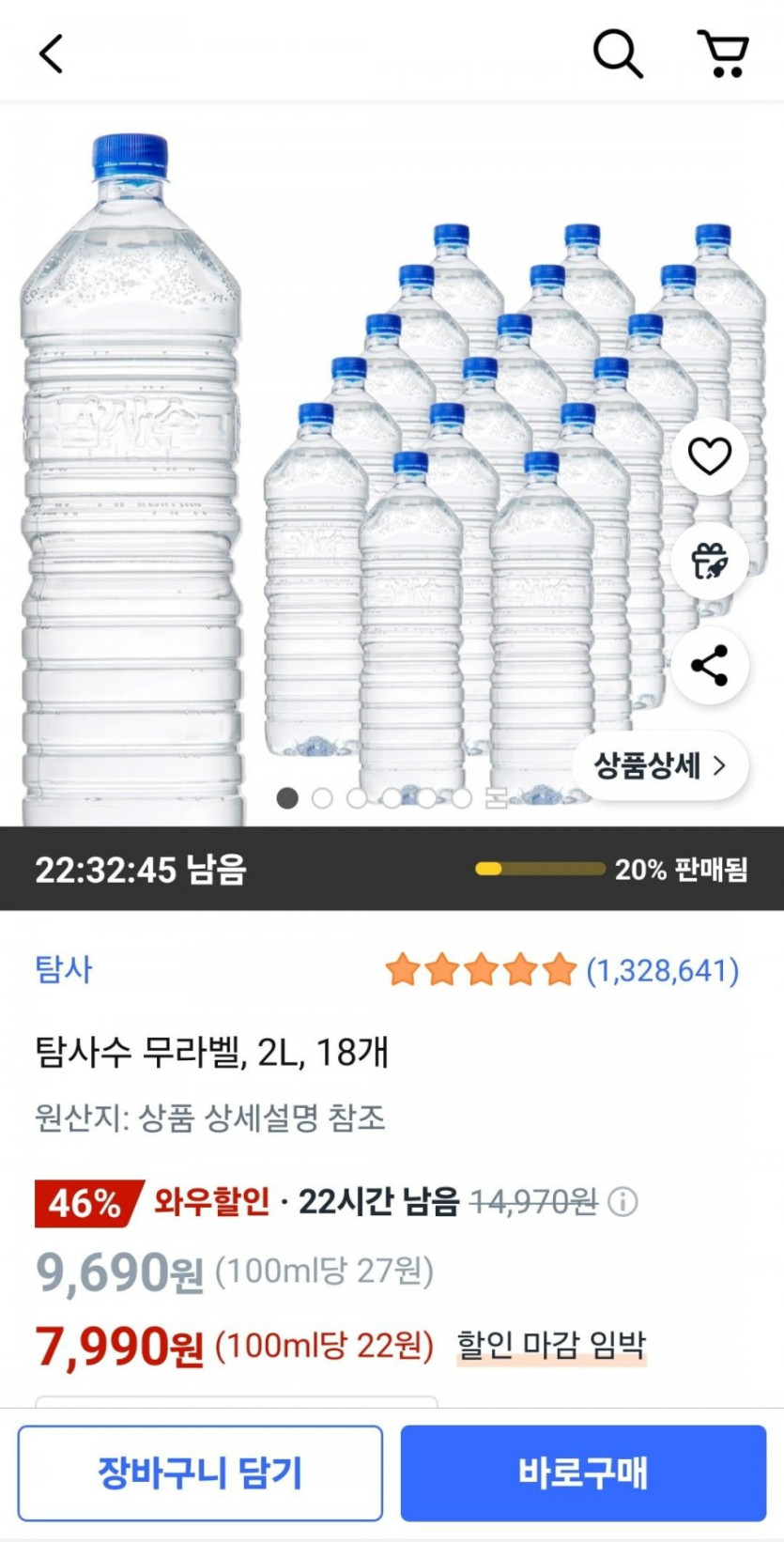Tap the price info circle icon

click(623, 1201)
